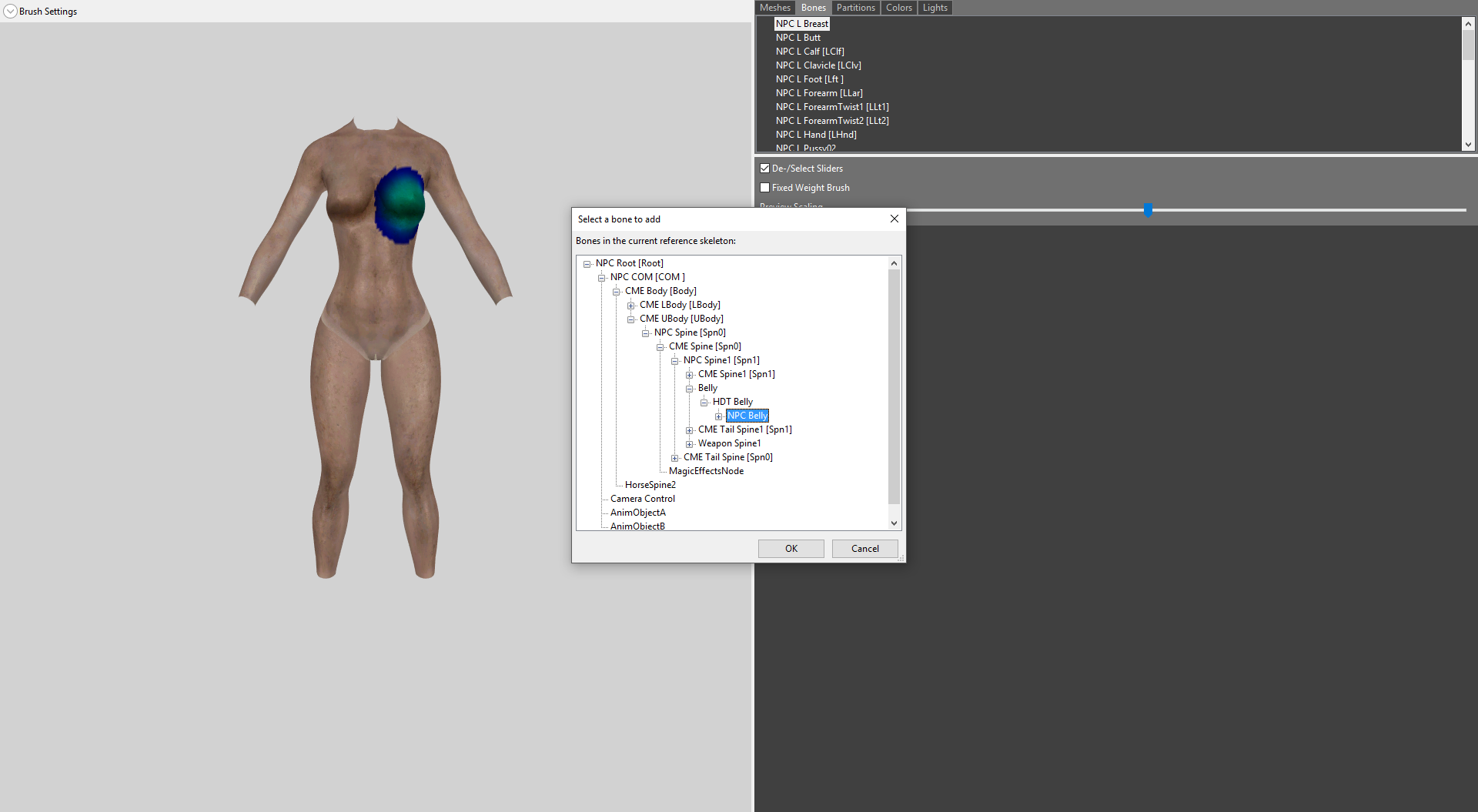
Task: Select MagicEffectsNode tree item
Action: tap(706, 471)
